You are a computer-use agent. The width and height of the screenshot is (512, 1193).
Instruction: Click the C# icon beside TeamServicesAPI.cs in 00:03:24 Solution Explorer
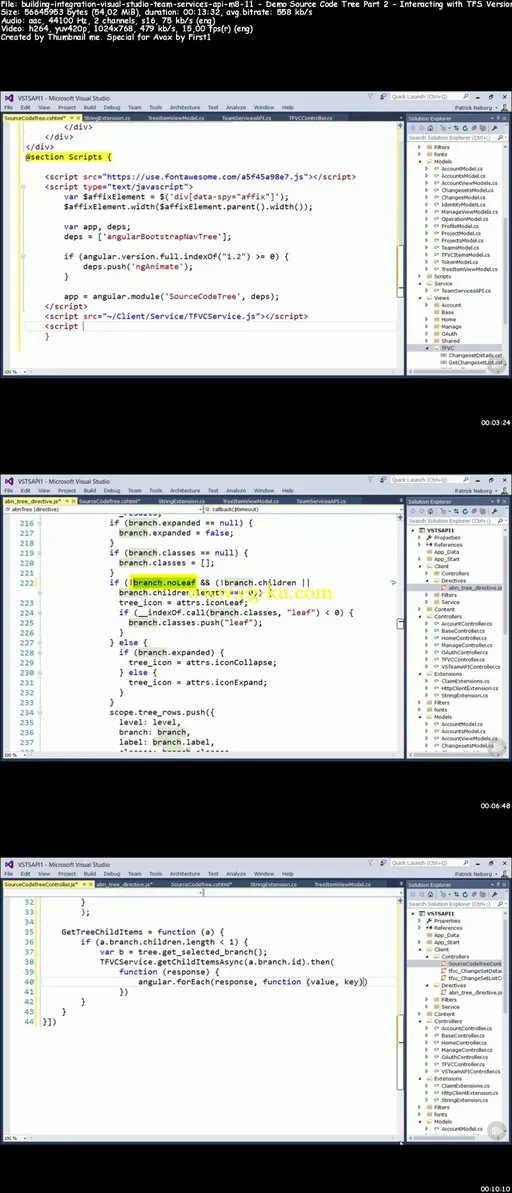click(436, 291)
